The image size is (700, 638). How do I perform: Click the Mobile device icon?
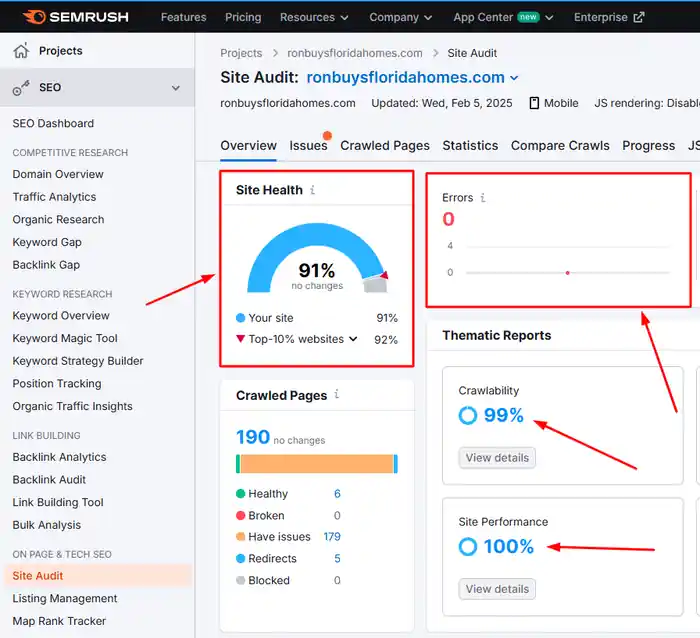coord(534,103)
